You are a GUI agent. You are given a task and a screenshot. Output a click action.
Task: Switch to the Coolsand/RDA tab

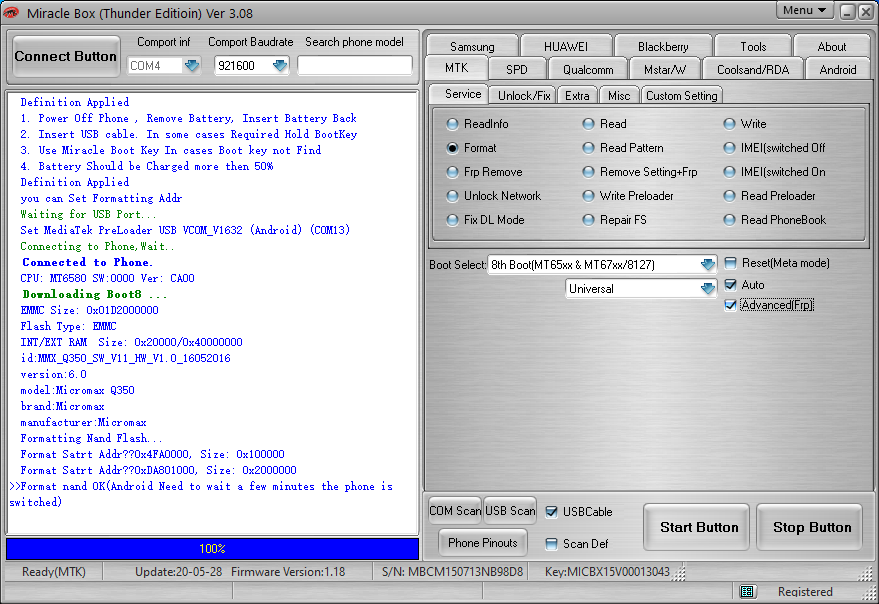pos(753,70)
